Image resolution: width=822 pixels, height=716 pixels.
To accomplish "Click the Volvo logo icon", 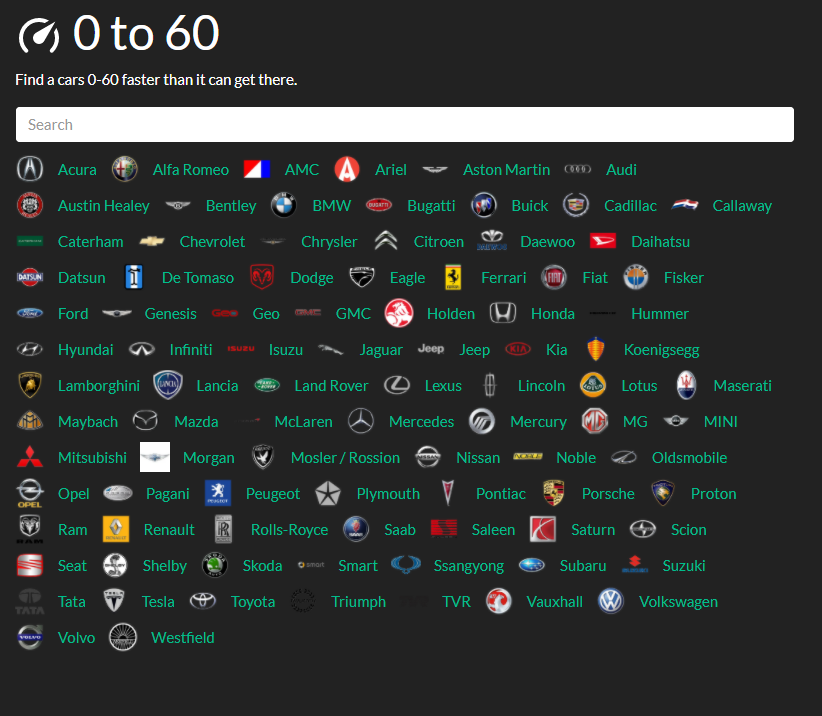I will coord(30,637).
